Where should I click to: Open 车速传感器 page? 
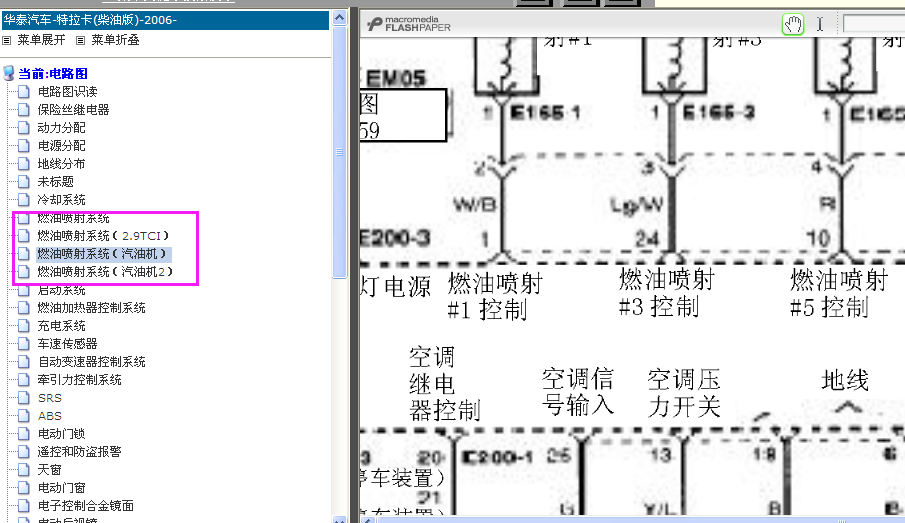[x=68, y=343]
